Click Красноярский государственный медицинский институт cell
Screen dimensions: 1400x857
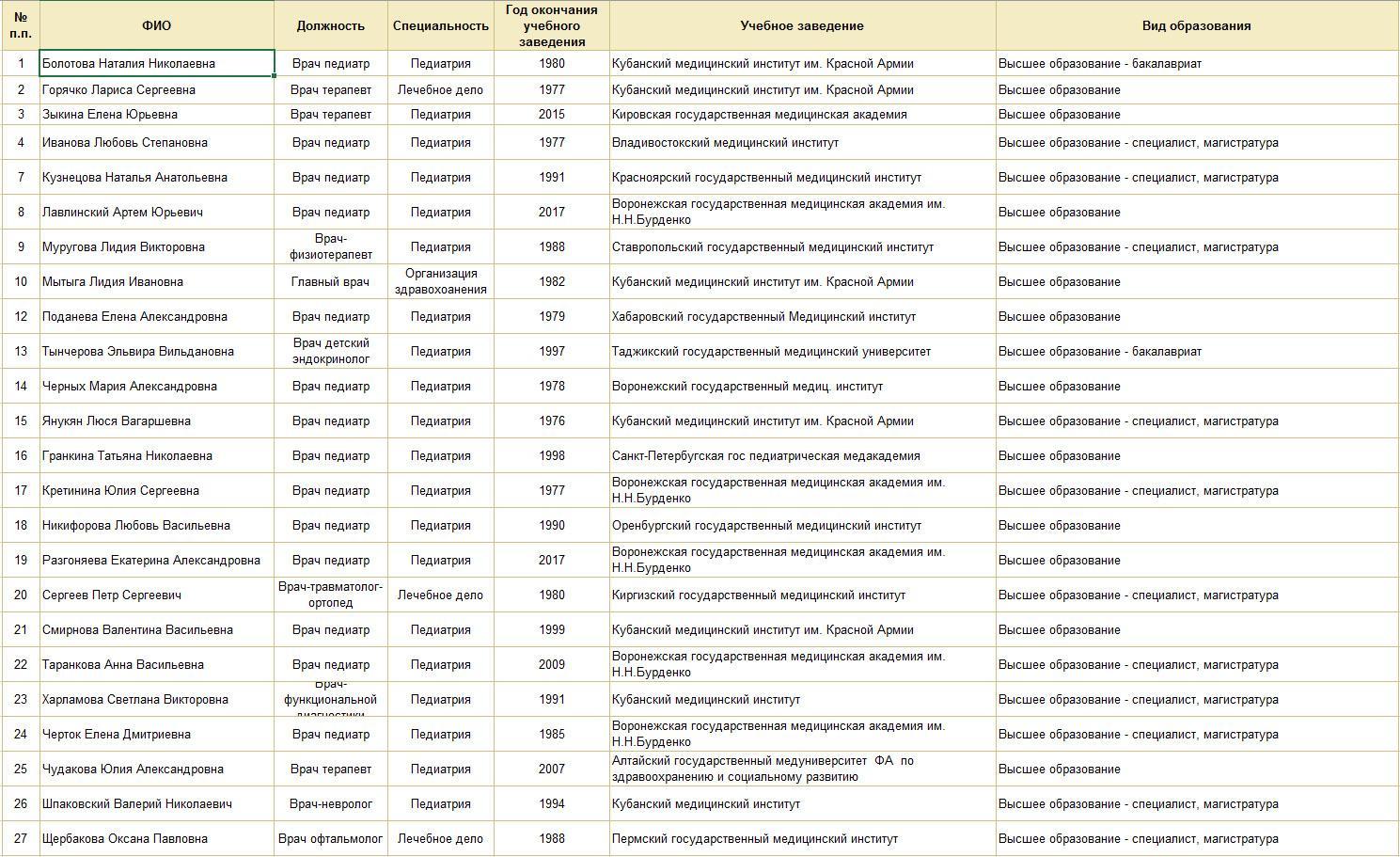[802, 178]
